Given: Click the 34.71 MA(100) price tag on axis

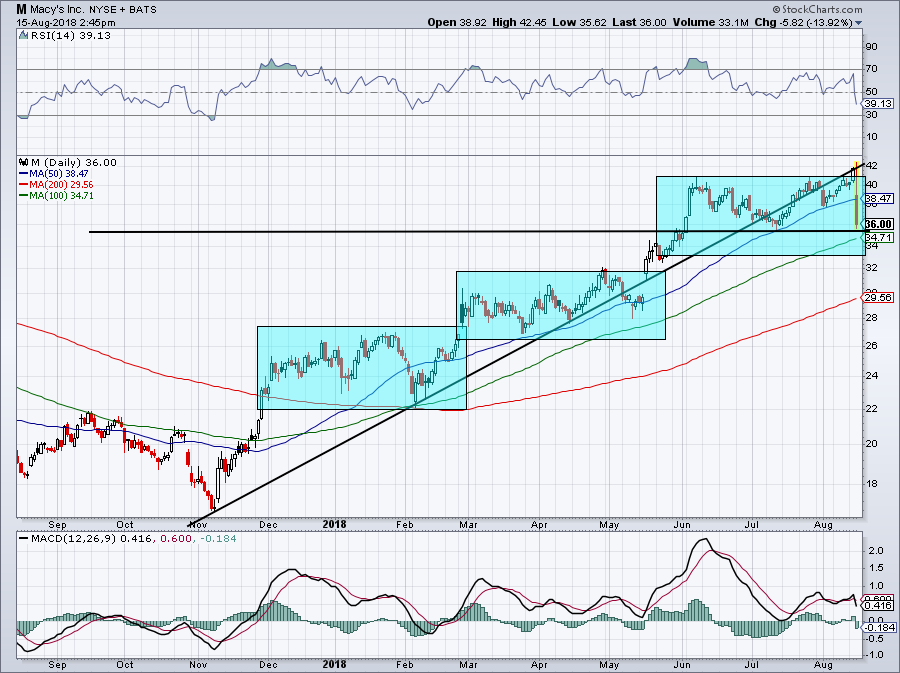Looking at the screenshot, I should point(878,237).
